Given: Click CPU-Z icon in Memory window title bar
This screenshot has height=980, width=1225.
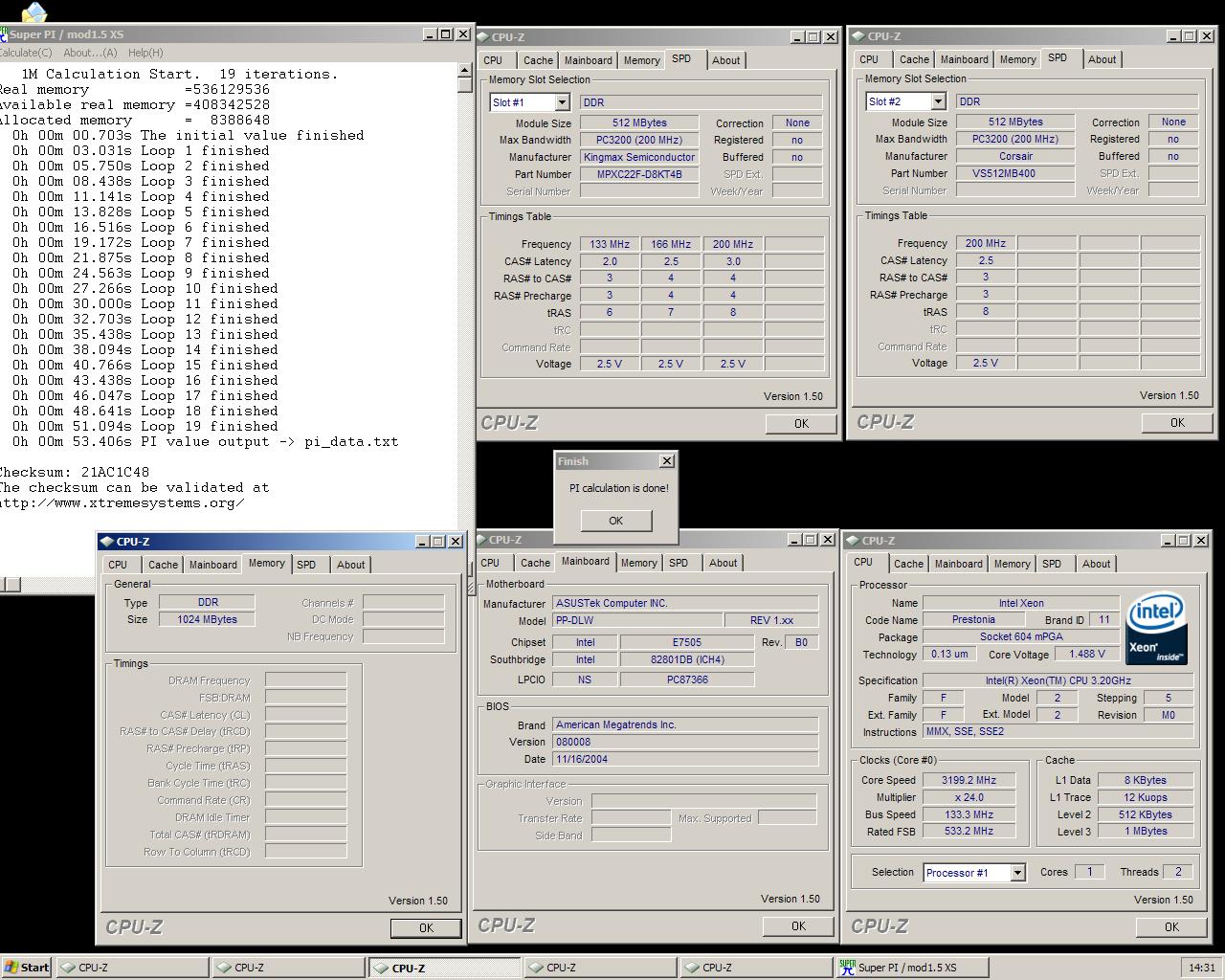Looking at the screenshot, I should click(x=107, y=542).
